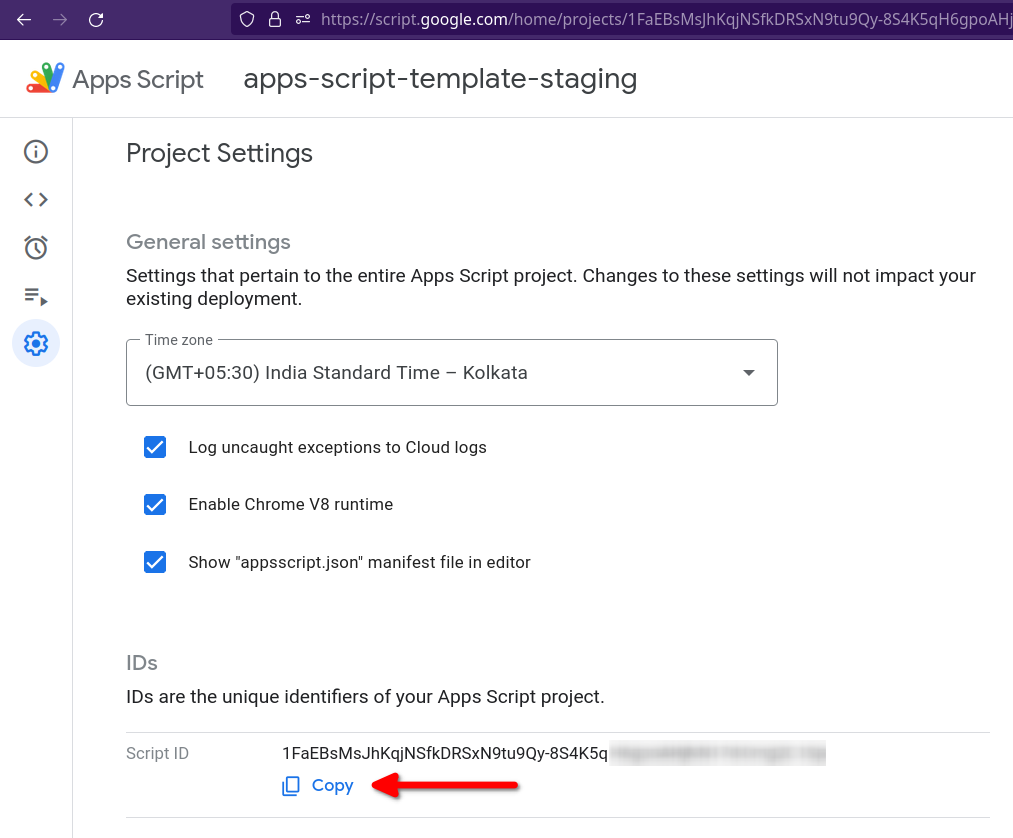
Task: Open the Time zone dropdown field
Action: tap(452, 373)
